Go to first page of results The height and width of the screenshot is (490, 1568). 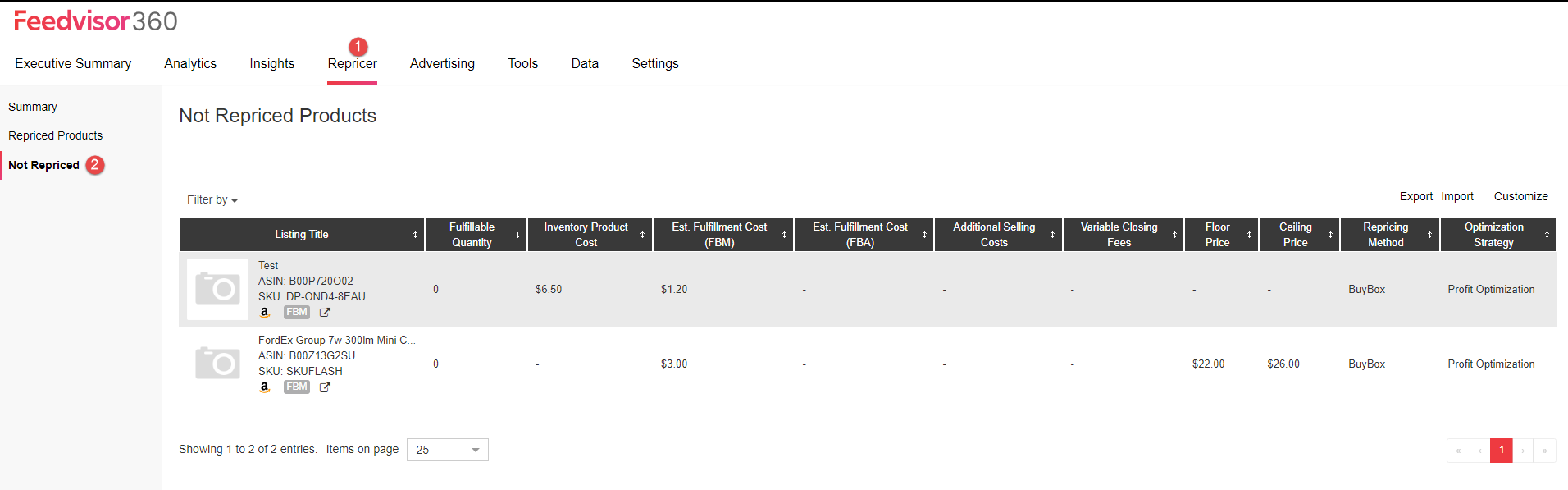[x=1458, y=451]
